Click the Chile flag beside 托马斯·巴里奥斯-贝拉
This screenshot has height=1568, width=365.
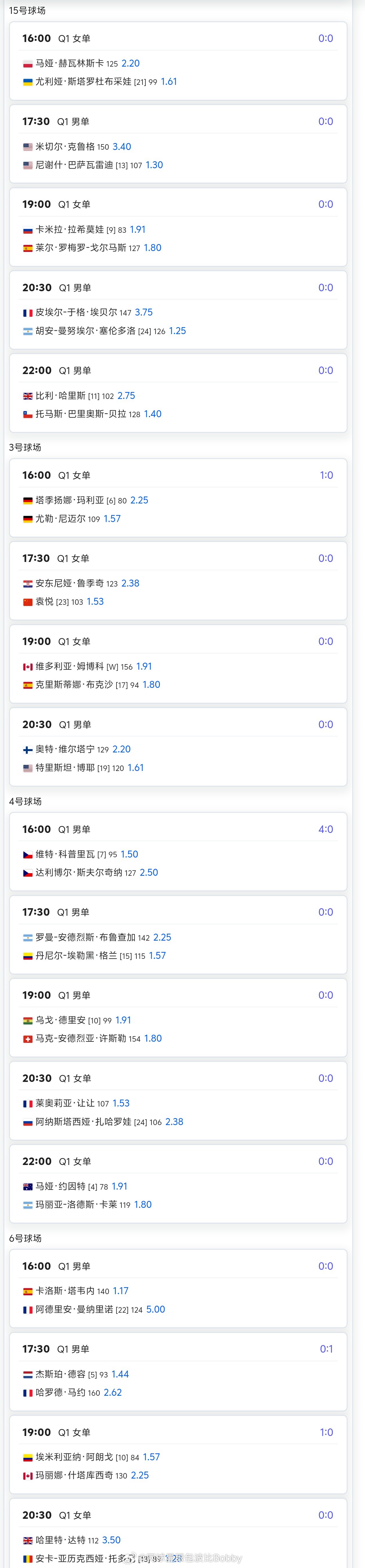28,415
